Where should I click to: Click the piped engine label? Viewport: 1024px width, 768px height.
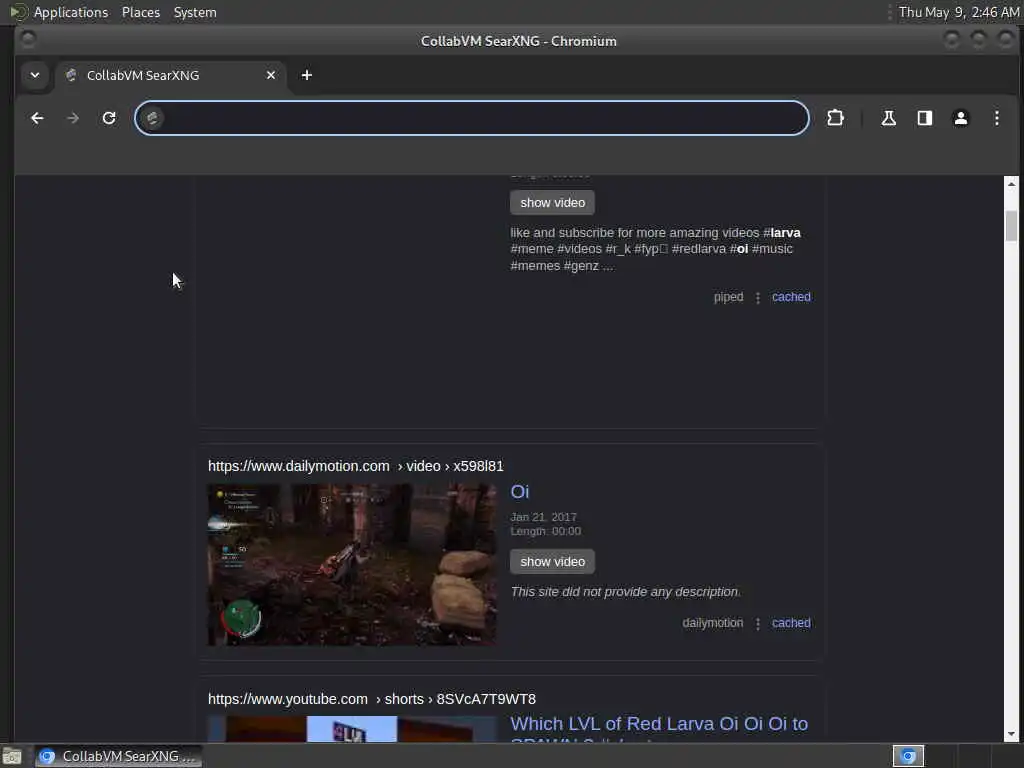tap(728, 297)
